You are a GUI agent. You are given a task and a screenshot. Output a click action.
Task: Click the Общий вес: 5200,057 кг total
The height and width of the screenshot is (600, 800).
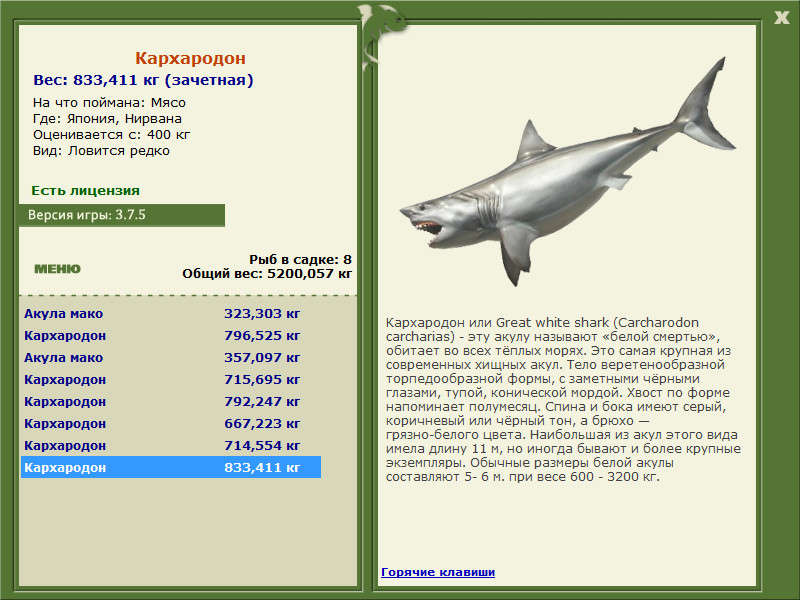[x=267, y=273]
